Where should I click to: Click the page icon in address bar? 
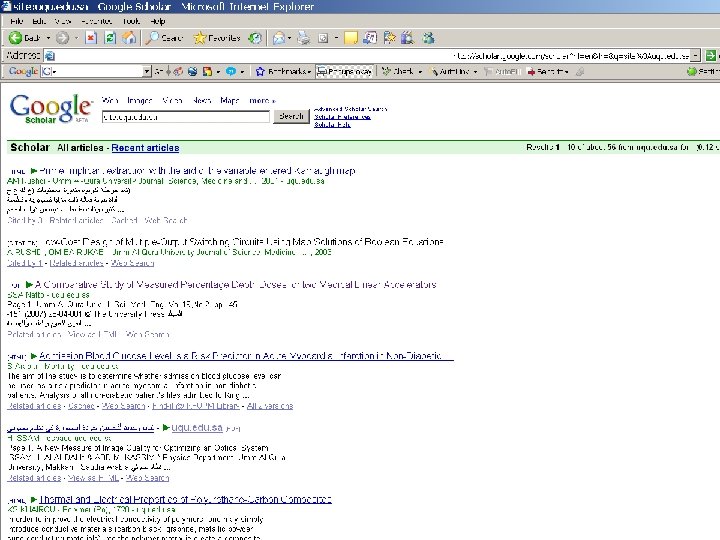pyautogui.click(x=50, y=56)
